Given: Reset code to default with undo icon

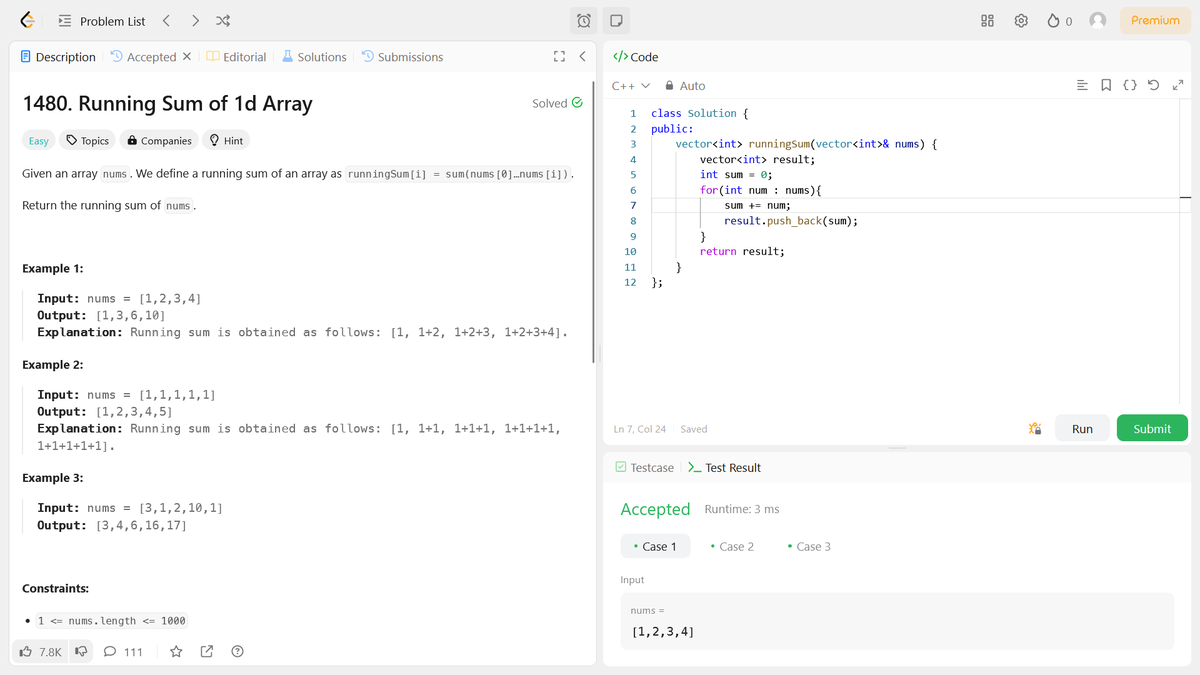Looking at the screenshot, I should (1154, 86).
